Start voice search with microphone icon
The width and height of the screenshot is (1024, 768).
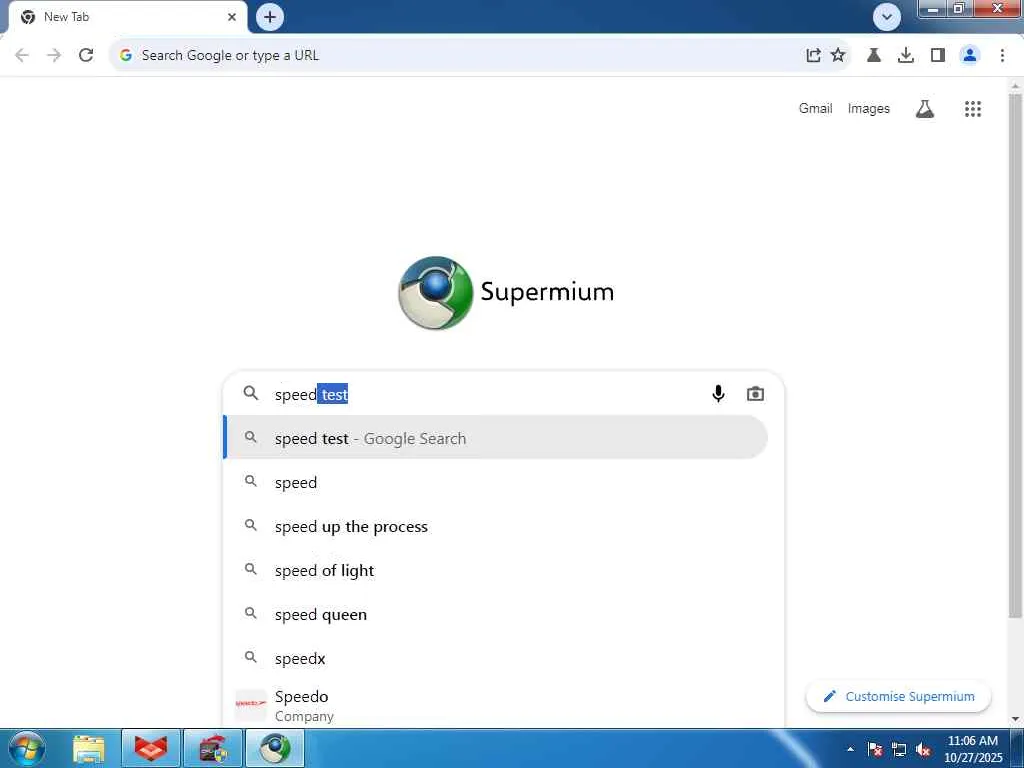tap(718, 394)
